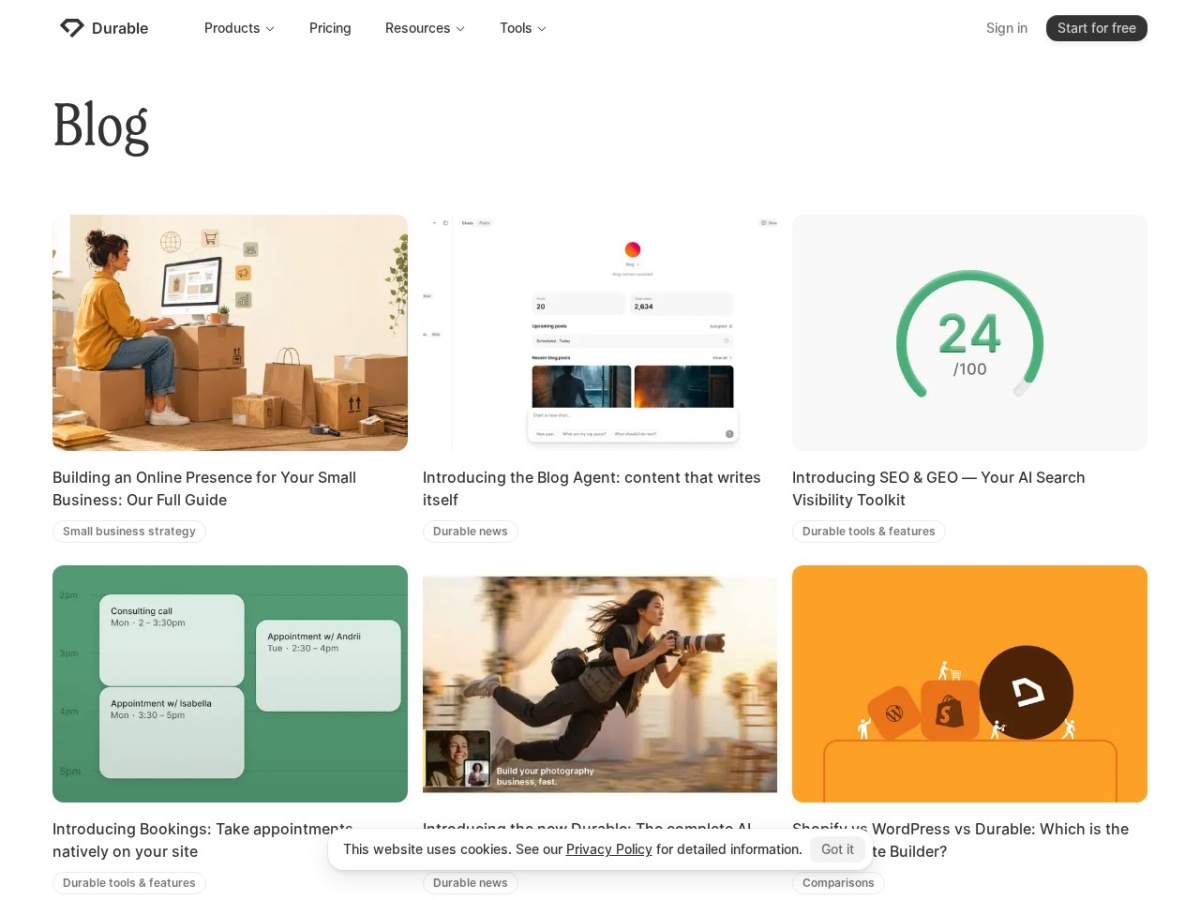Open the Resources dropdown menu

coord(425,28)
